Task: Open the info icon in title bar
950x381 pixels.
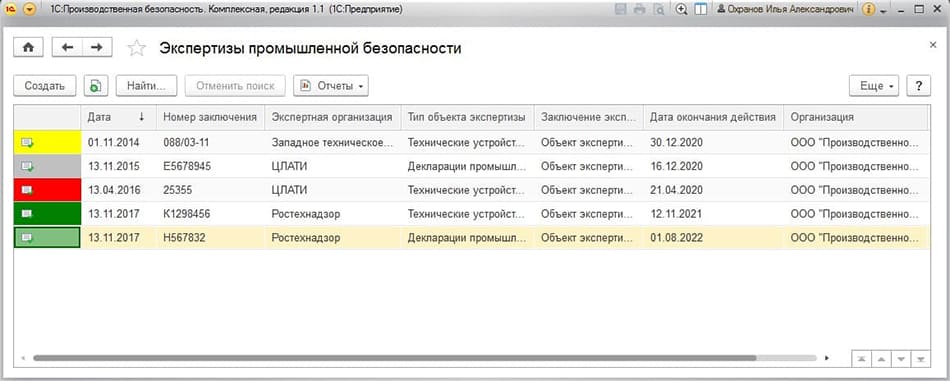Action: [x=868, y=10]
